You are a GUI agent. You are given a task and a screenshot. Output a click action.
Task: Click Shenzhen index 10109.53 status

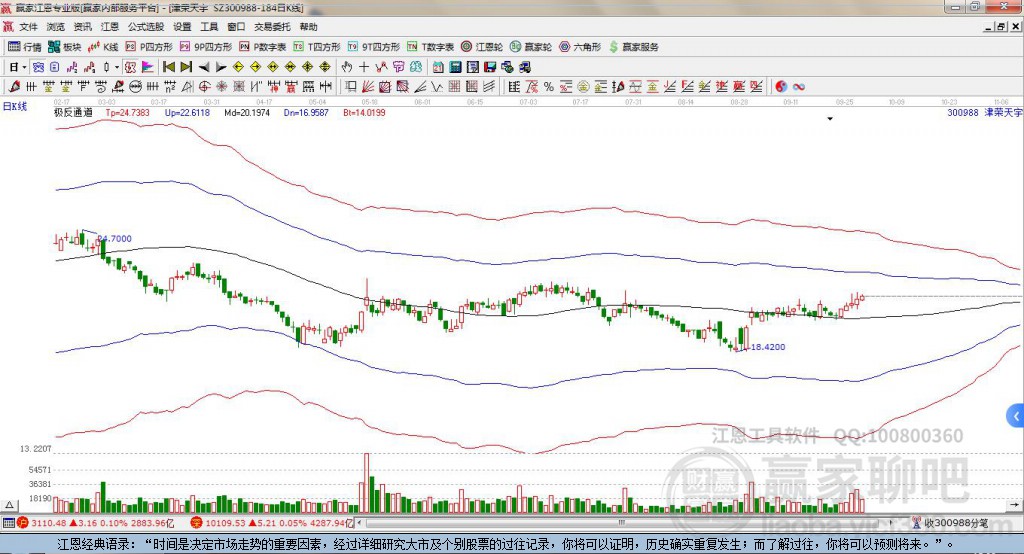click(x=271, y=523)
